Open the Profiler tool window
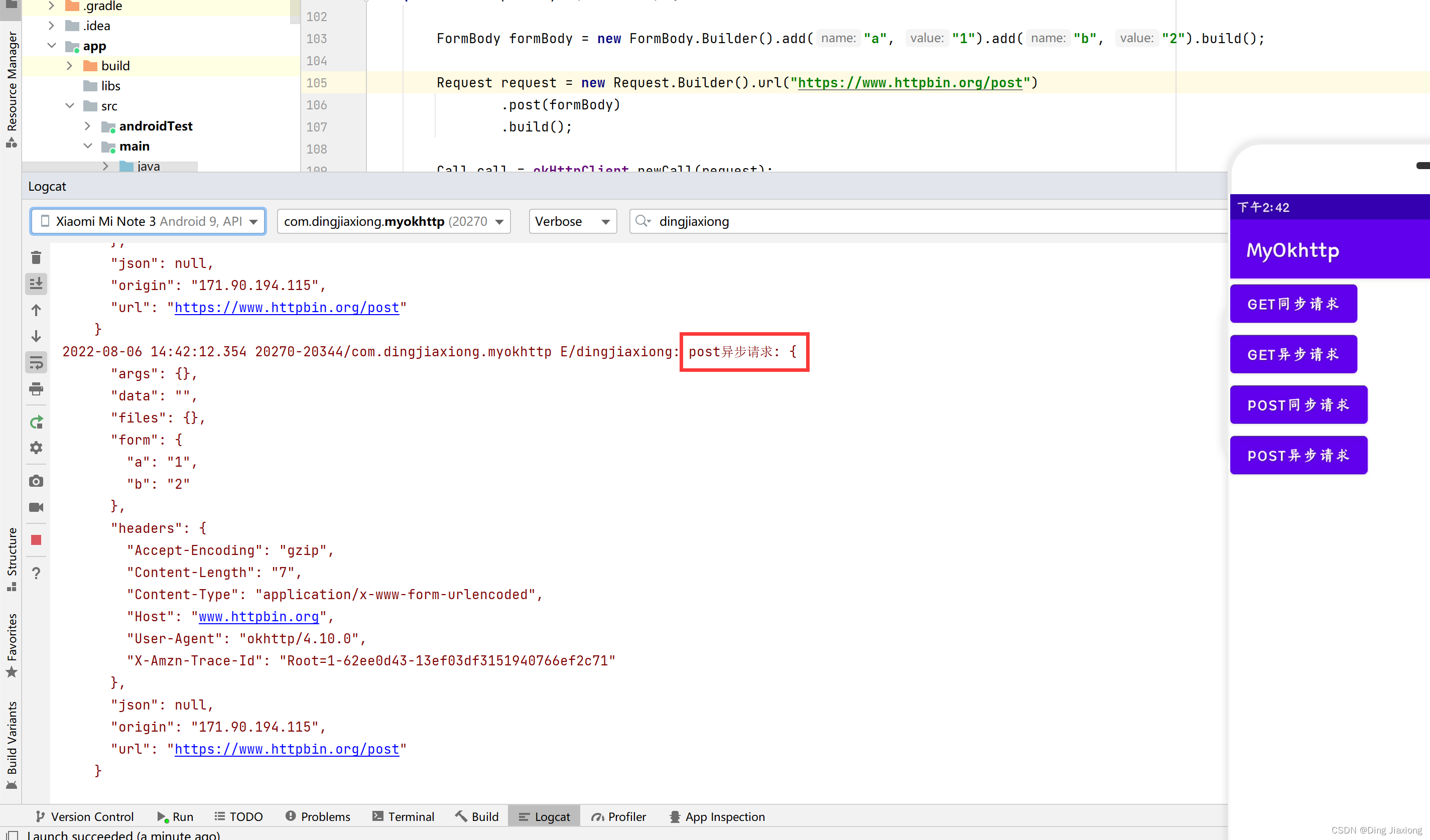The height and width of the screenshot is (840, 1430). [x=618, y=816]
